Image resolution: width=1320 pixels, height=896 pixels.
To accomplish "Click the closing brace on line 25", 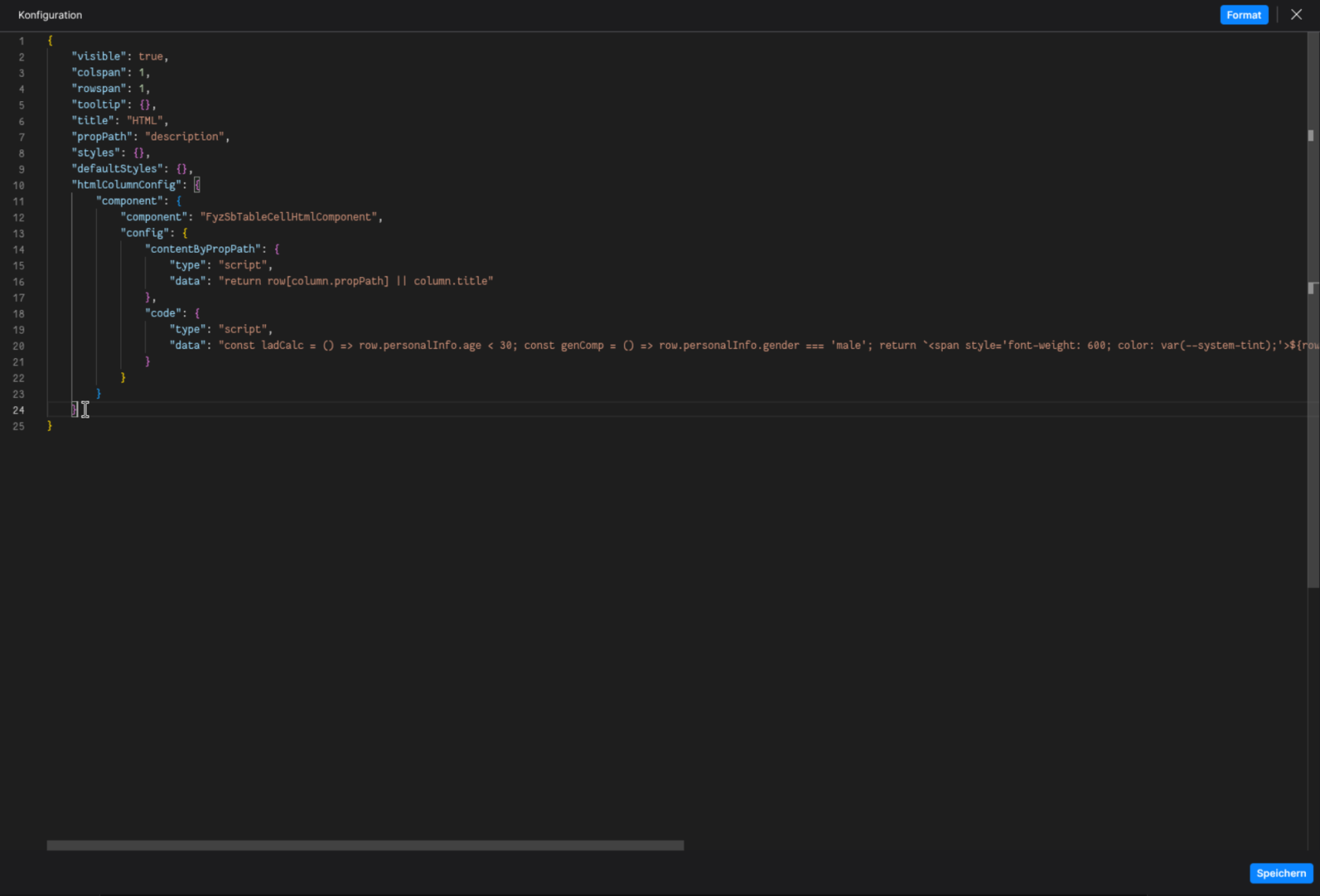I will (x=49, y=426).
